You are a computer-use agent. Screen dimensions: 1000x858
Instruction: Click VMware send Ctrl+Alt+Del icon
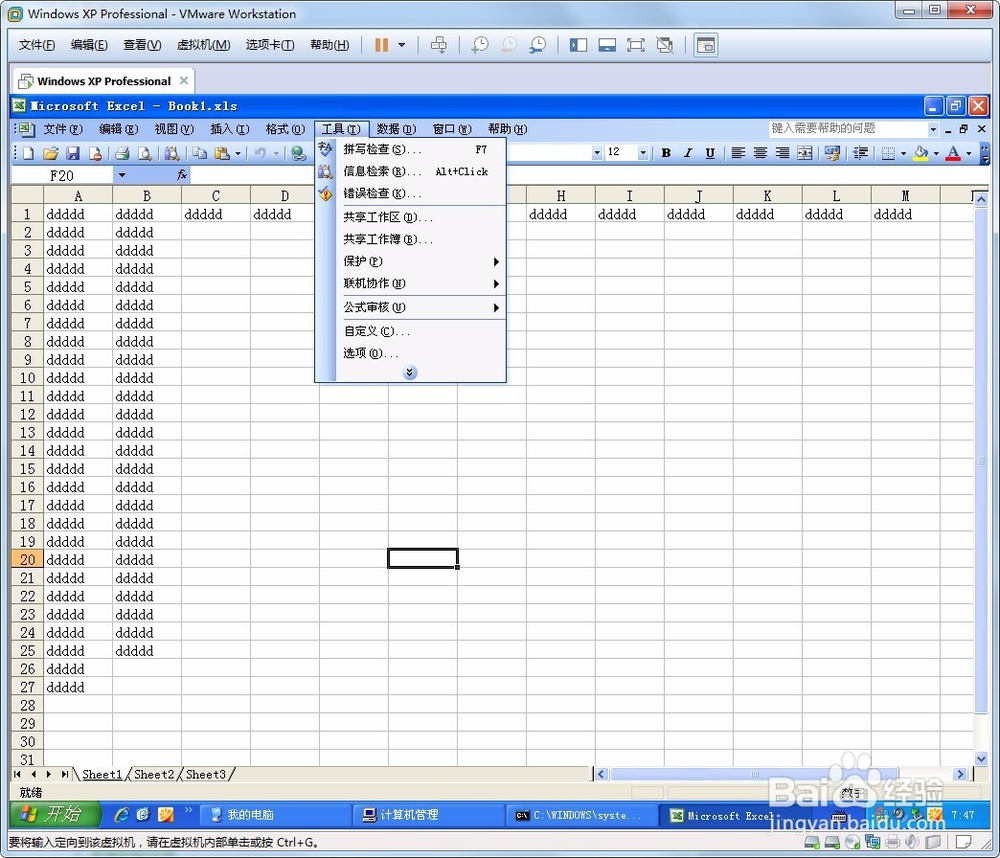coord(439,45)
